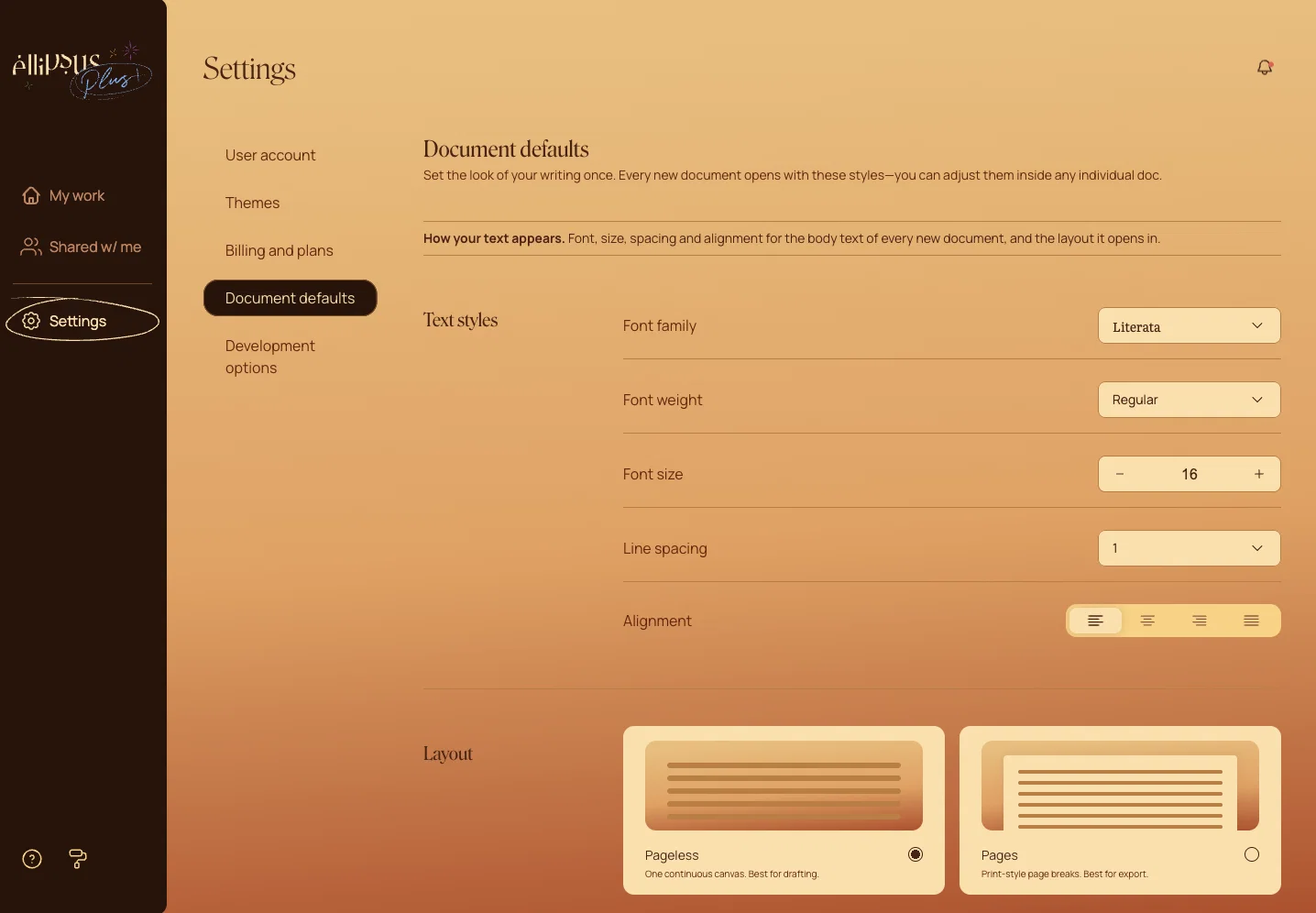
Task: Click the "Alignment" row label
Action: [x=657, y=621]
